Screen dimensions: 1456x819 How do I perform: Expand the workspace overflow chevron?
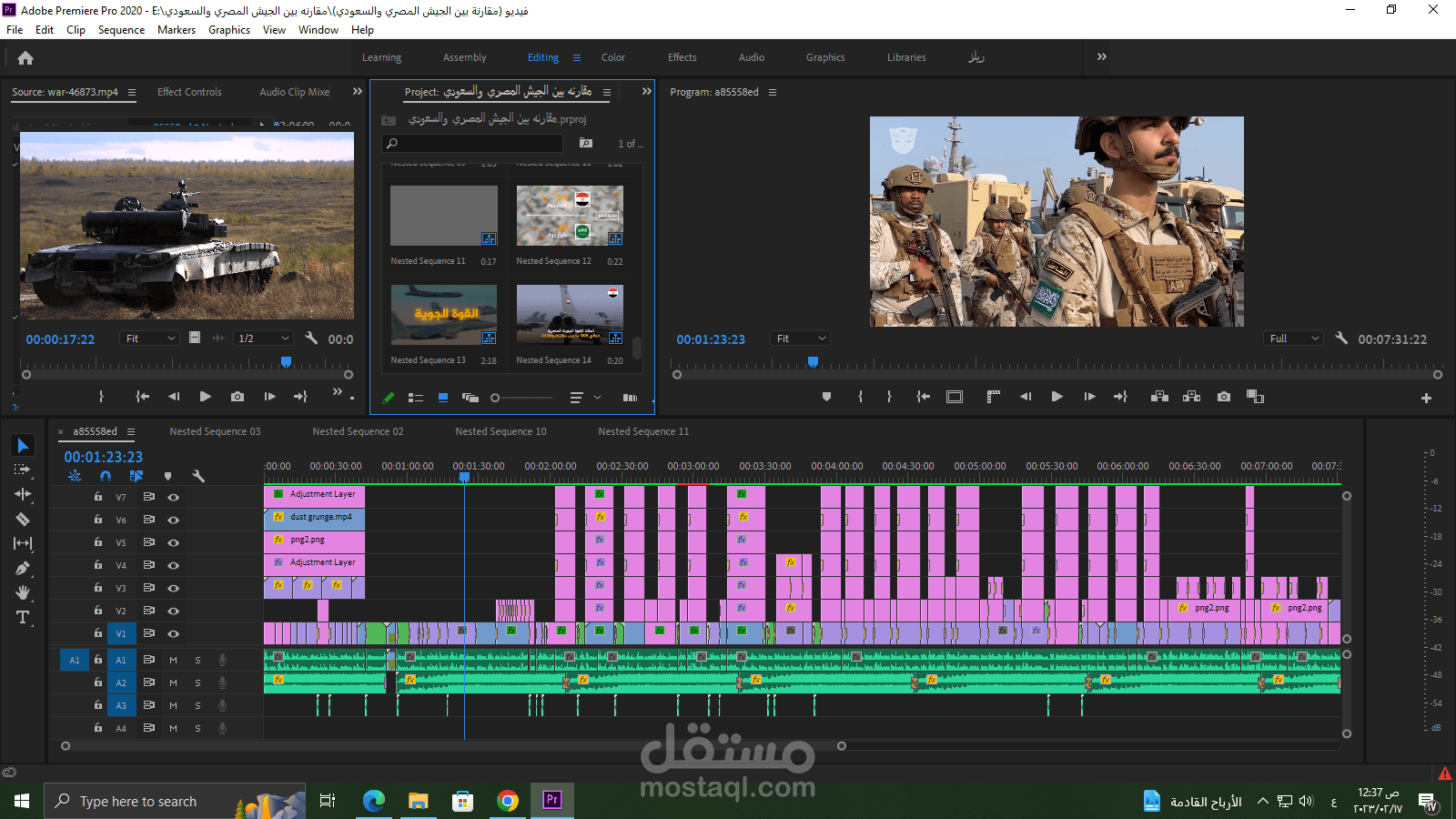click(1102, 57)
